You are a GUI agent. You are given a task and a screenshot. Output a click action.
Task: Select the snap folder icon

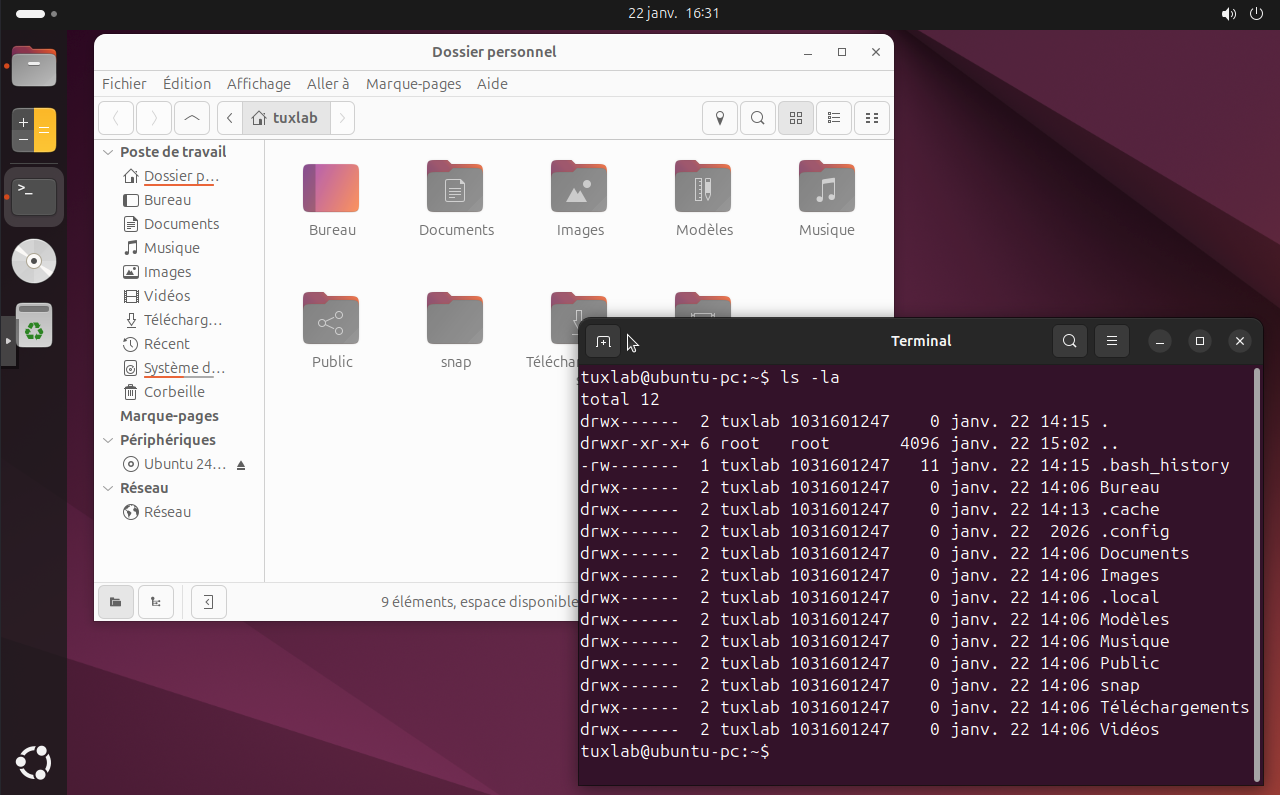[456, 319]
